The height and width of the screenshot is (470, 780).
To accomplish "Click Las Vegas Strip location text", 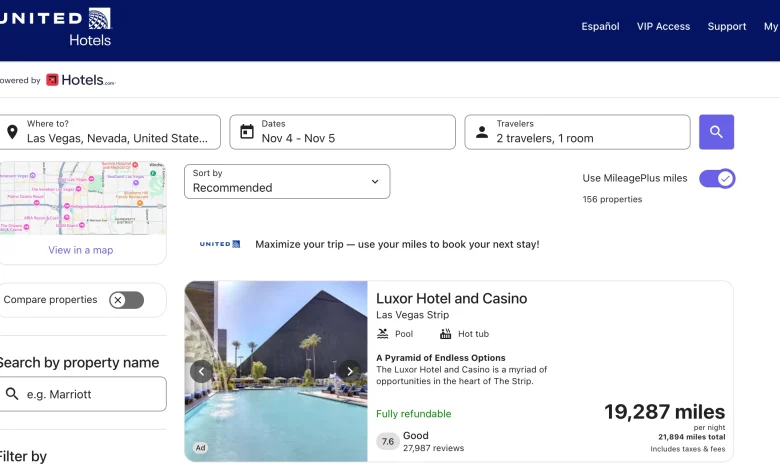I will tap(412, 315).
